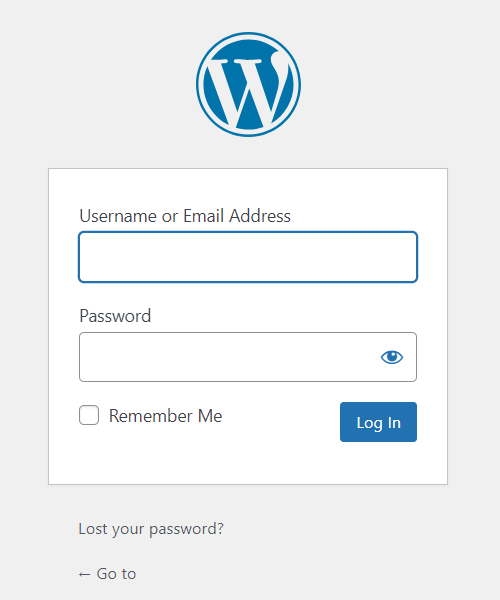Click the Log In button
Image resolution: width=500 pixels, height=600 pixels.
[x=378, y=422]
